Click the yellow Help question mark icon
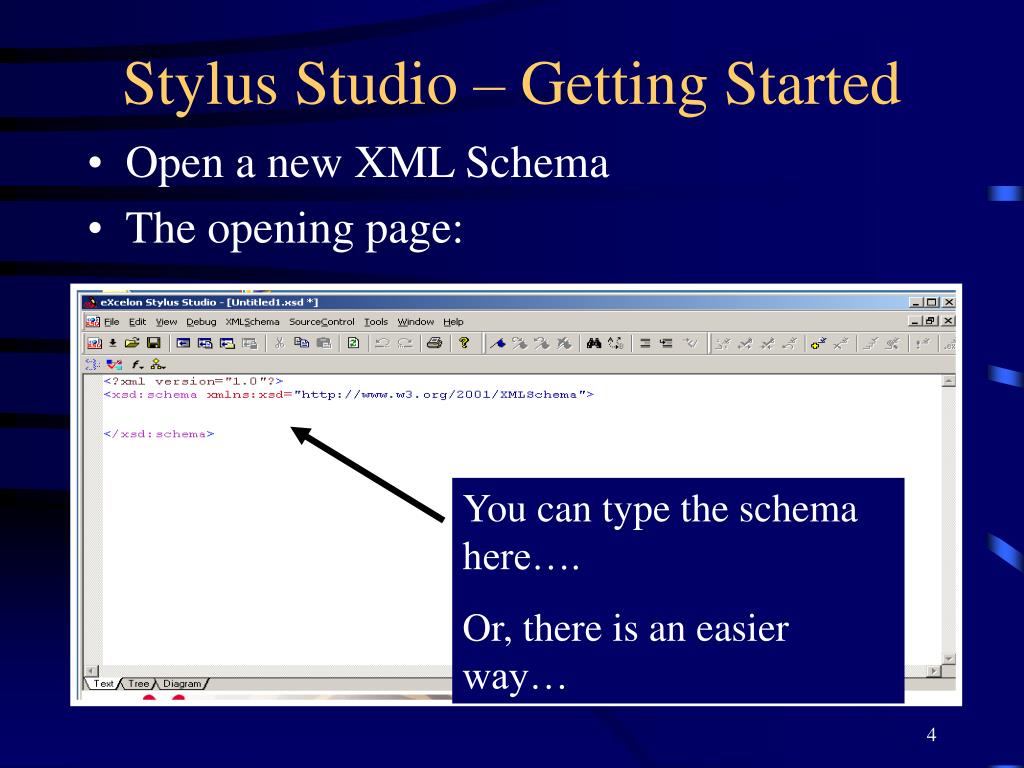Viewport: 1024px width, 768px height. 464,343
